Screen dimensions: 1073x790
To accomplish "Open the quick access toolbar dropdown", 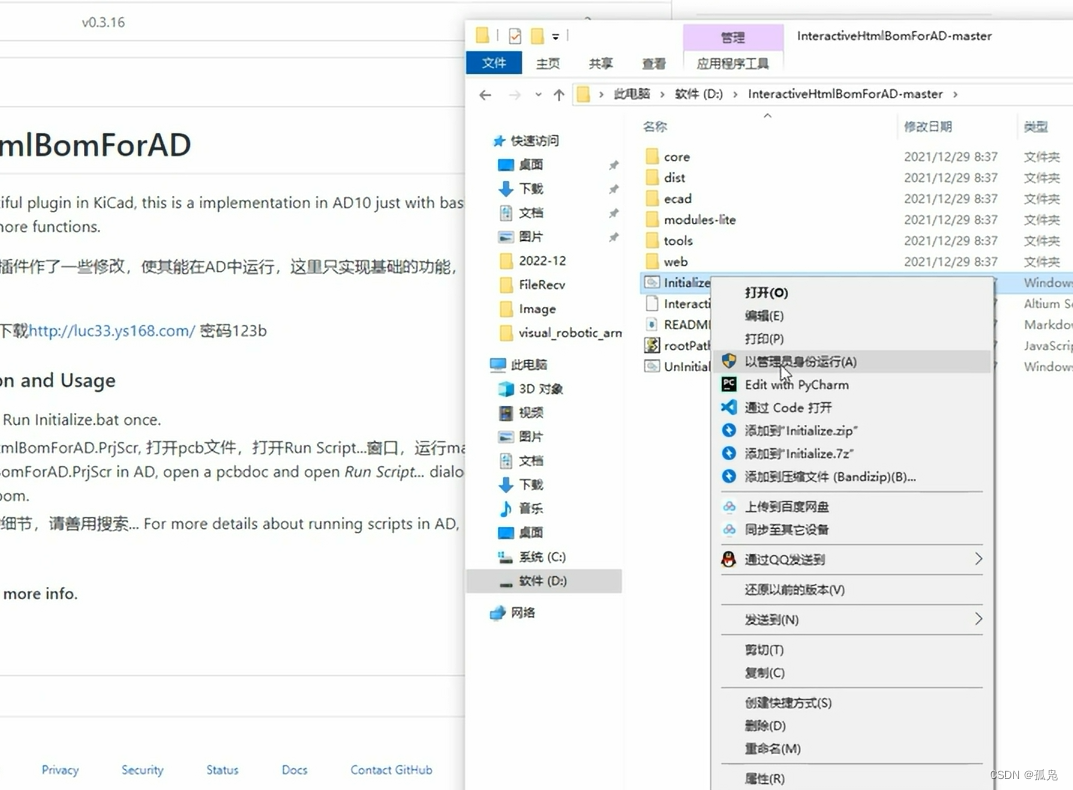I will click(x=556, y=36).
